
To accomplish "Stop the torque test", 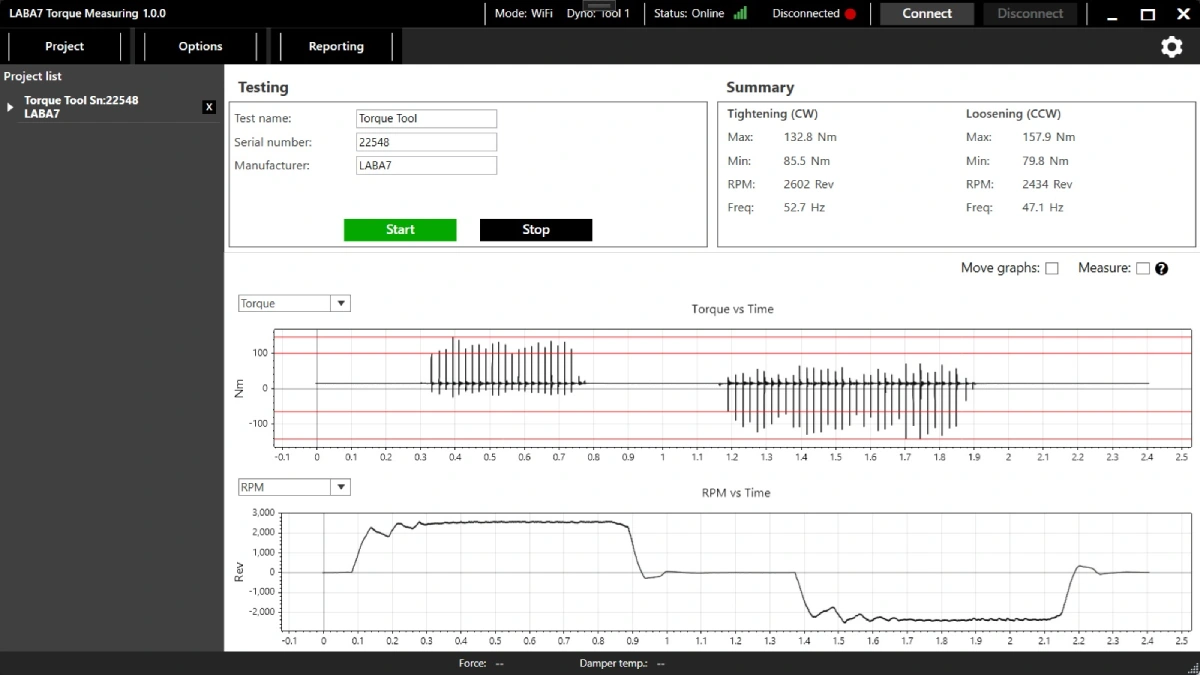I will pos(535,229).
